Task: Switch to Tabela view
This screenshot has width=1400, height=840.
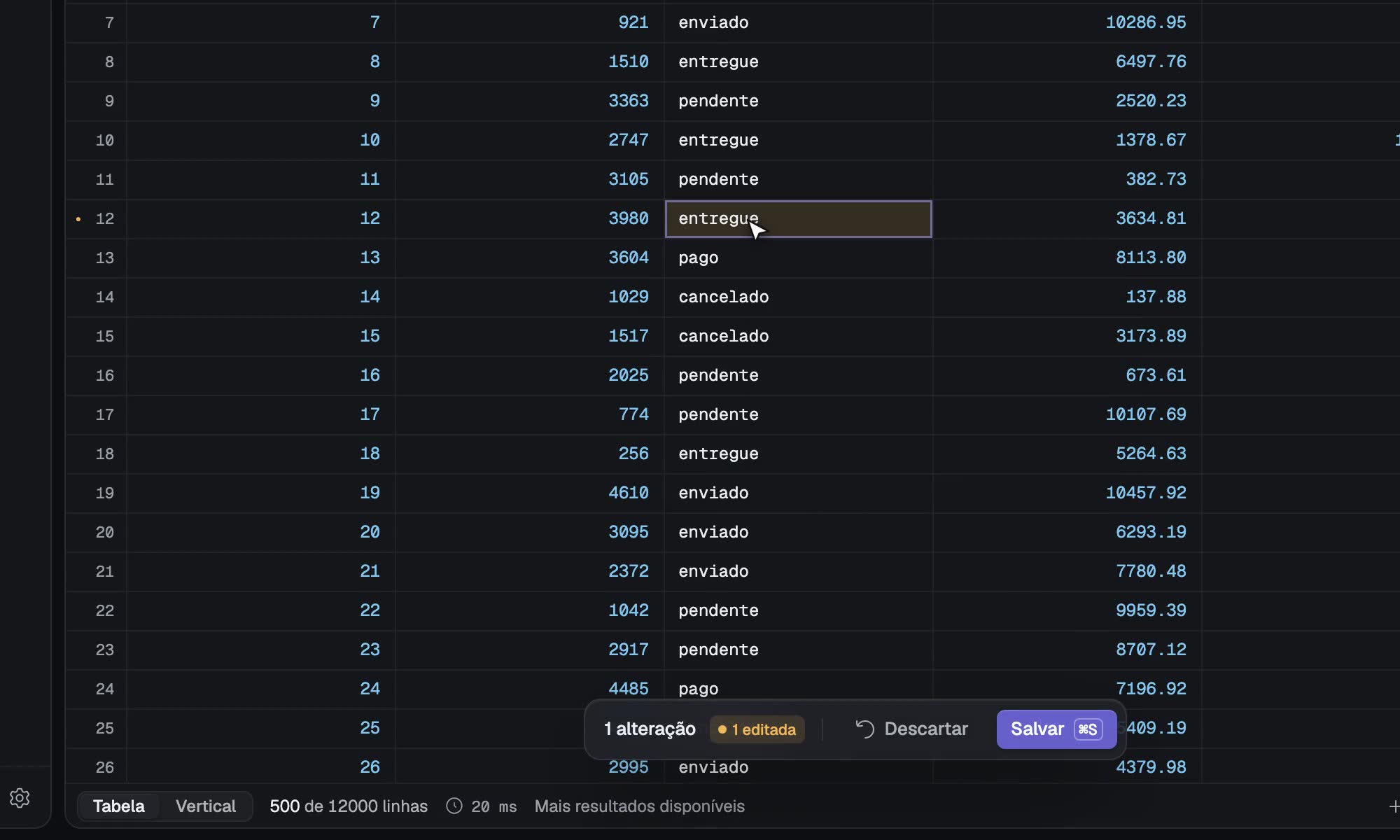Action: 118,806
